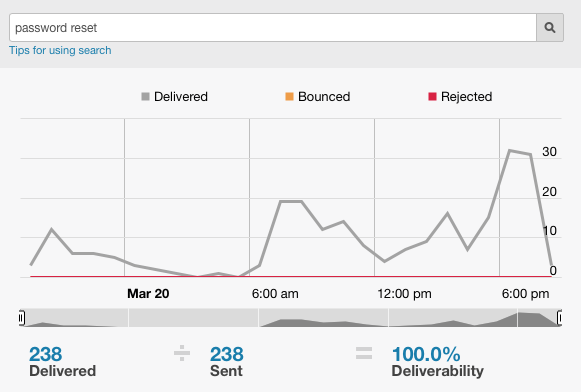The width and height of the screenshot is (581, 392).
Task: Toggle the Bounced series in the legend
Action: click(x=318, y=97)
